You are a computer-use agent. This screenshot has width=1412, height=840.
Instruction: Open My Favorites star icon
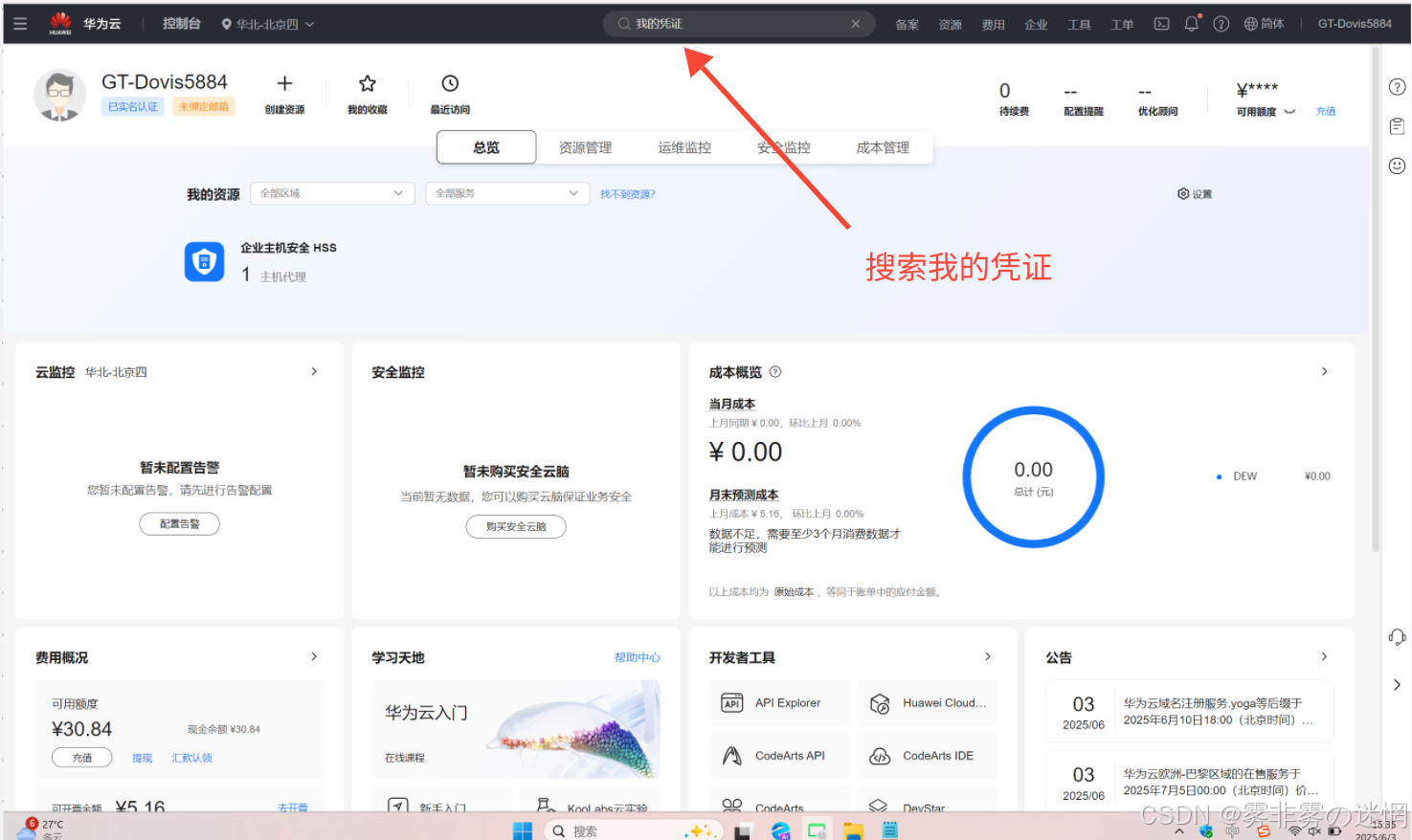coord(367,84)
